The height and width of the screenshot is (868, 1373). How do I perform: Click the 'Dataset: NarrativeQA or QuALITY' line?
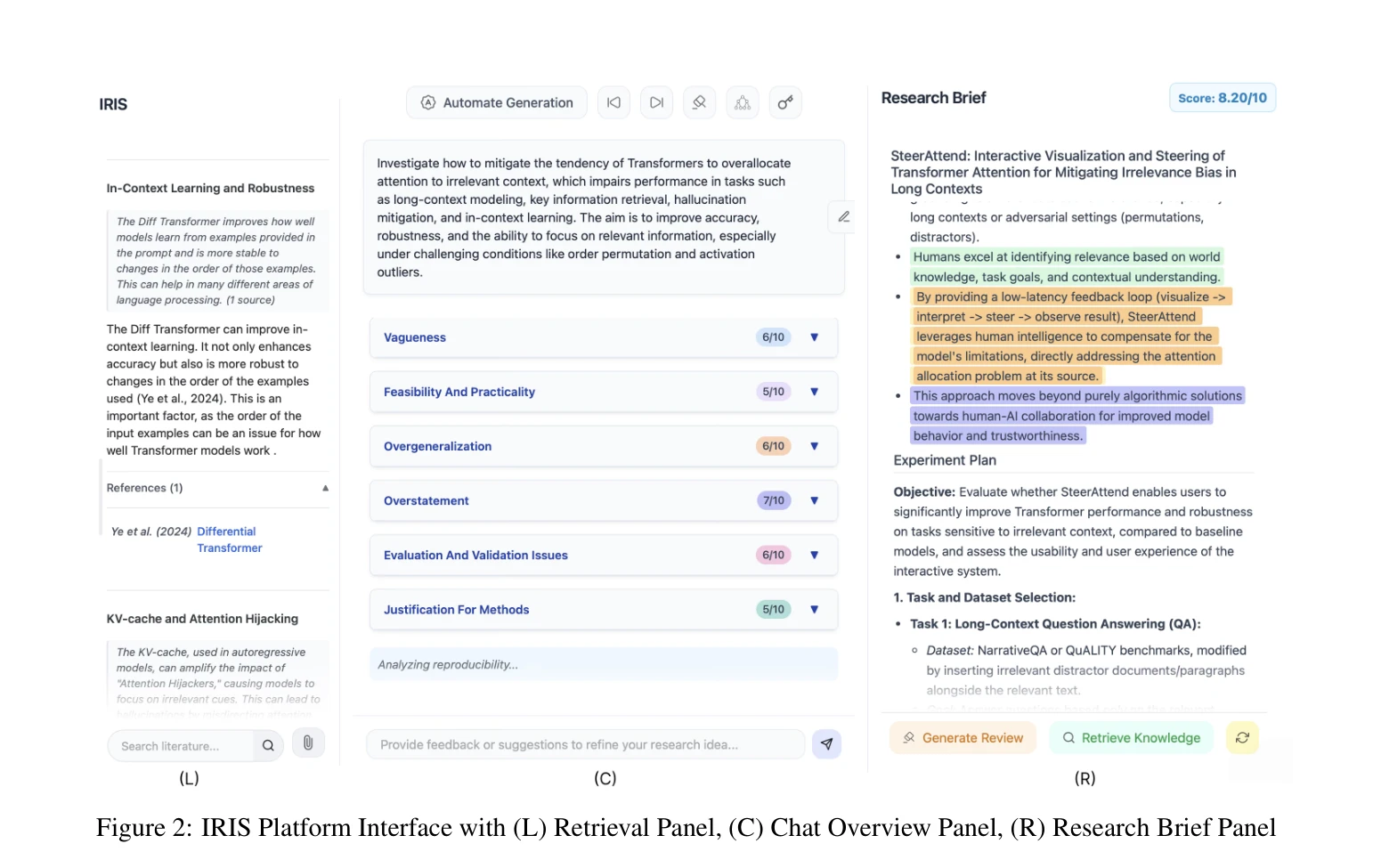(1086, 670)
